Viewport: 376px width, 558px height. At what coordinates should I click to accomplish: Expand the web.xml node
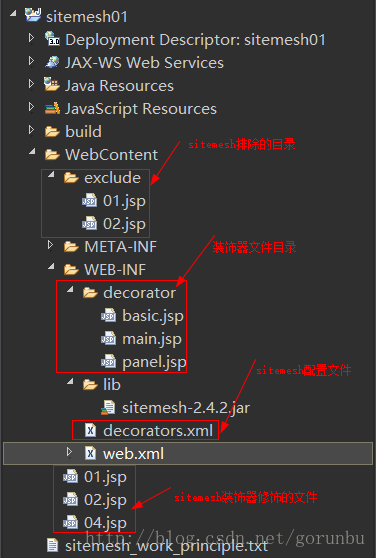coord(69,452)
